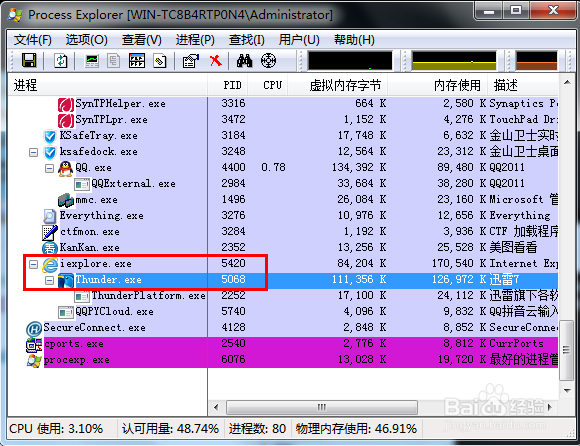Click the physical memory history graph

(536, 61)
